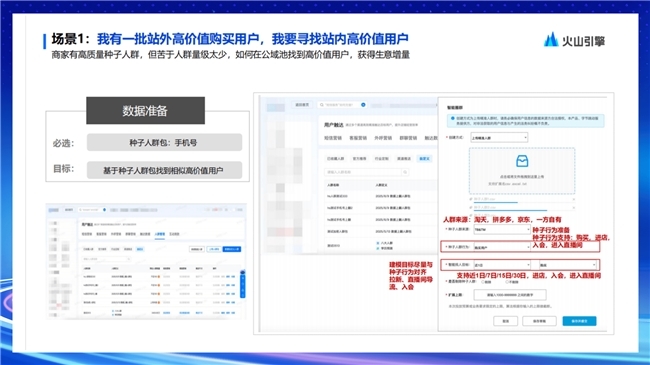
Task: Click the file upload box icon
Action: coord(522,161)
